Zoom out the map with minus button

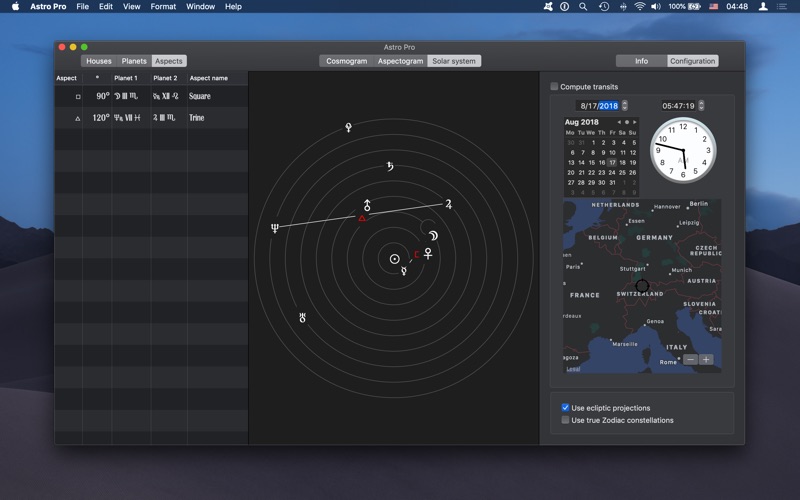[690, 359]
